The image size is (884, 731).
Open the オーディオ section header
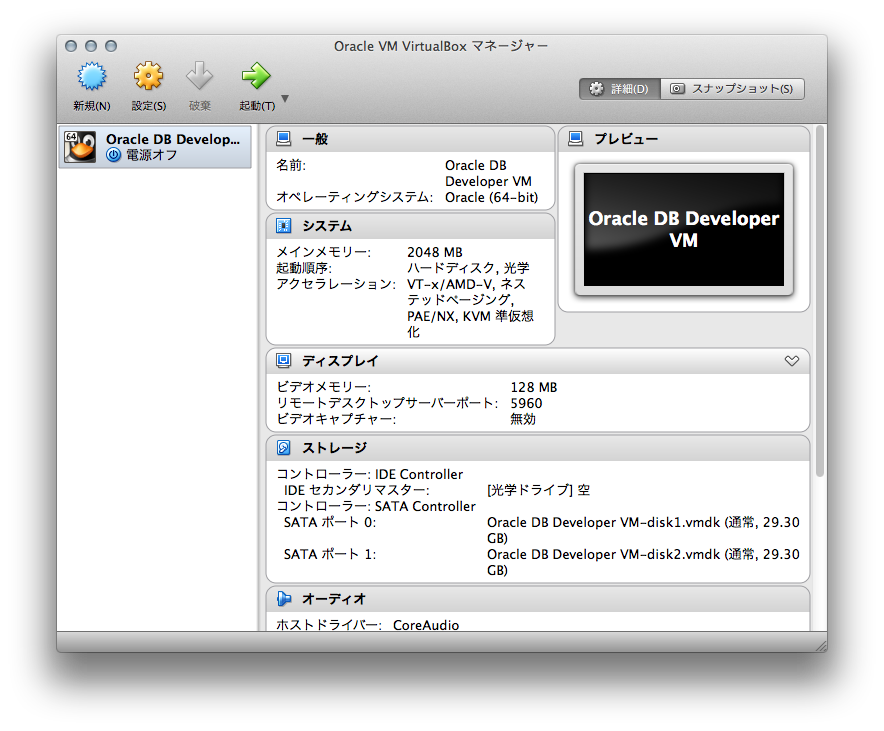pyautogui.click(x=538, y=599)
